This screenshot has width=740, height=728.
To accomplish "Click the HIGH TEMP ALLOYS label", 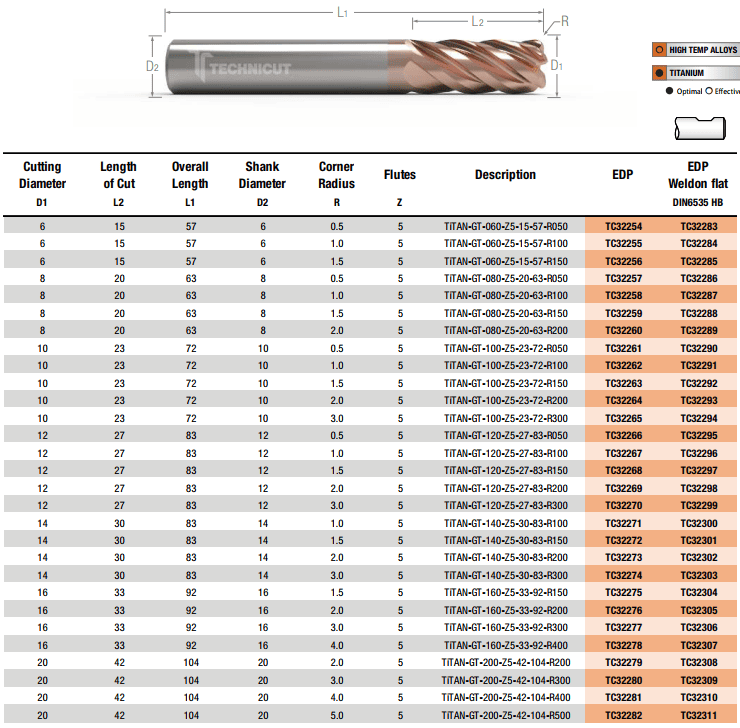I will [703, 50].
